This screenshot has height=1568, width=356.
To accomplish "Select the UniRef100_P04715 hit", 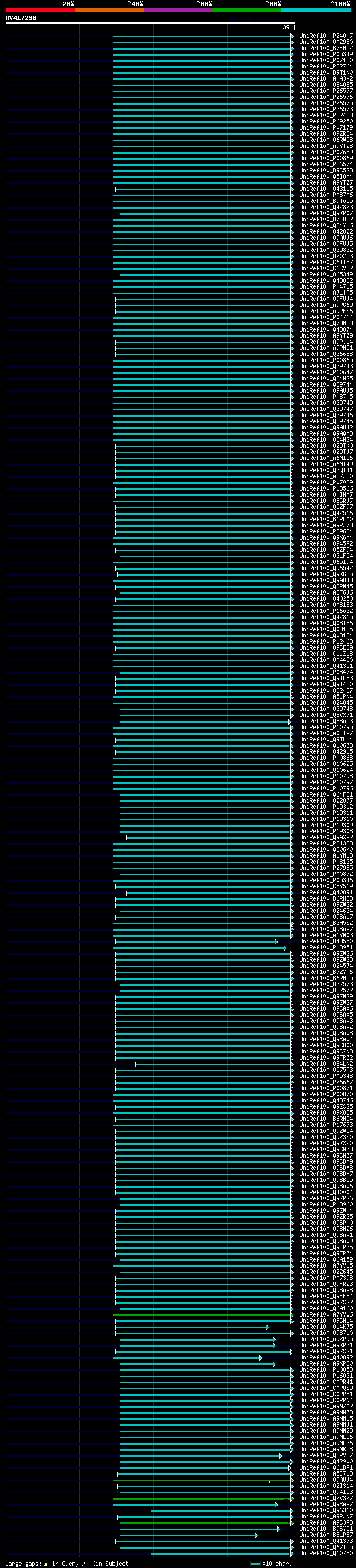I will 326,286.
